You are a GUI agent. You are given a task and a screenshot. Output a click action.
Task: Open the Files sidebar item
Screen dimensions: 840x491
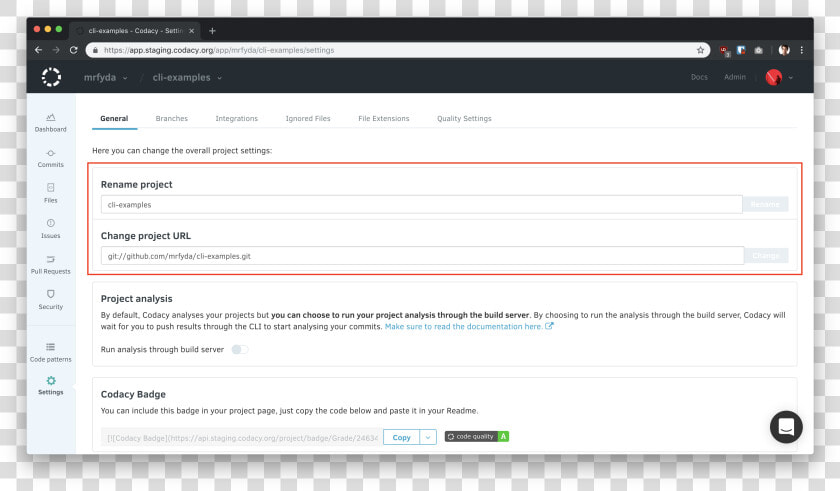[x=50, y=193]
